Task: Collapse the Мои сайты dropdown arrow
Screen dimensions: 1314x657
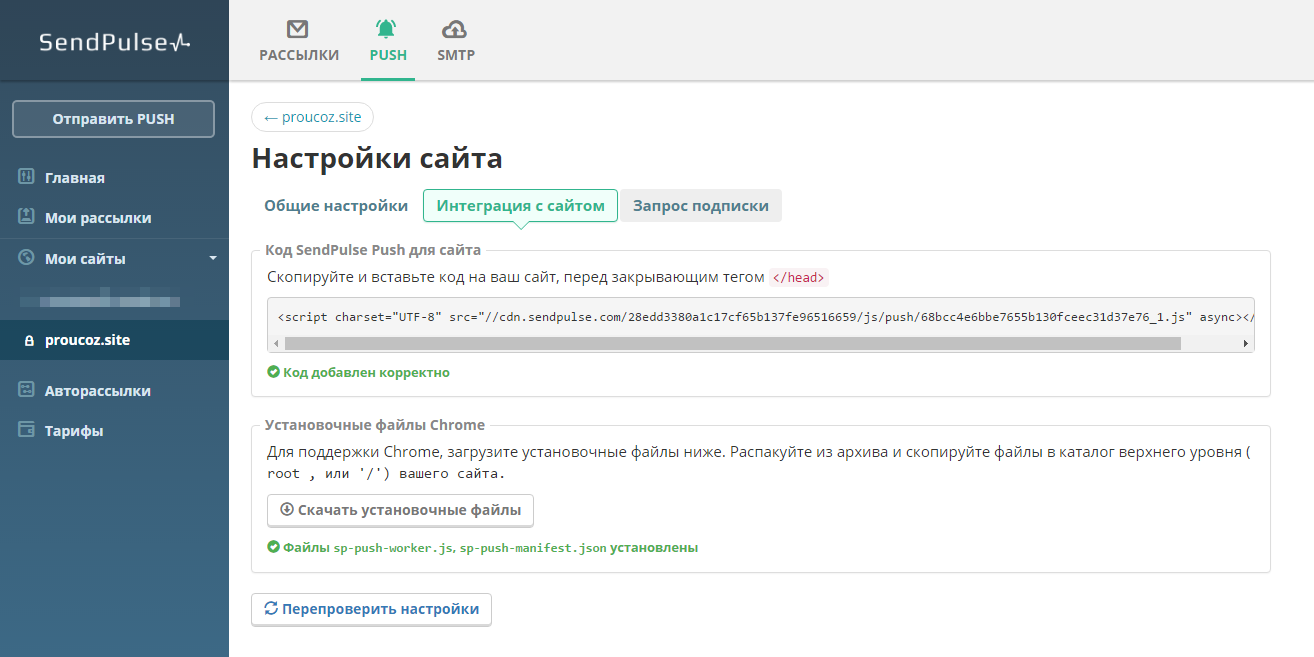Action: pos(212,258)
